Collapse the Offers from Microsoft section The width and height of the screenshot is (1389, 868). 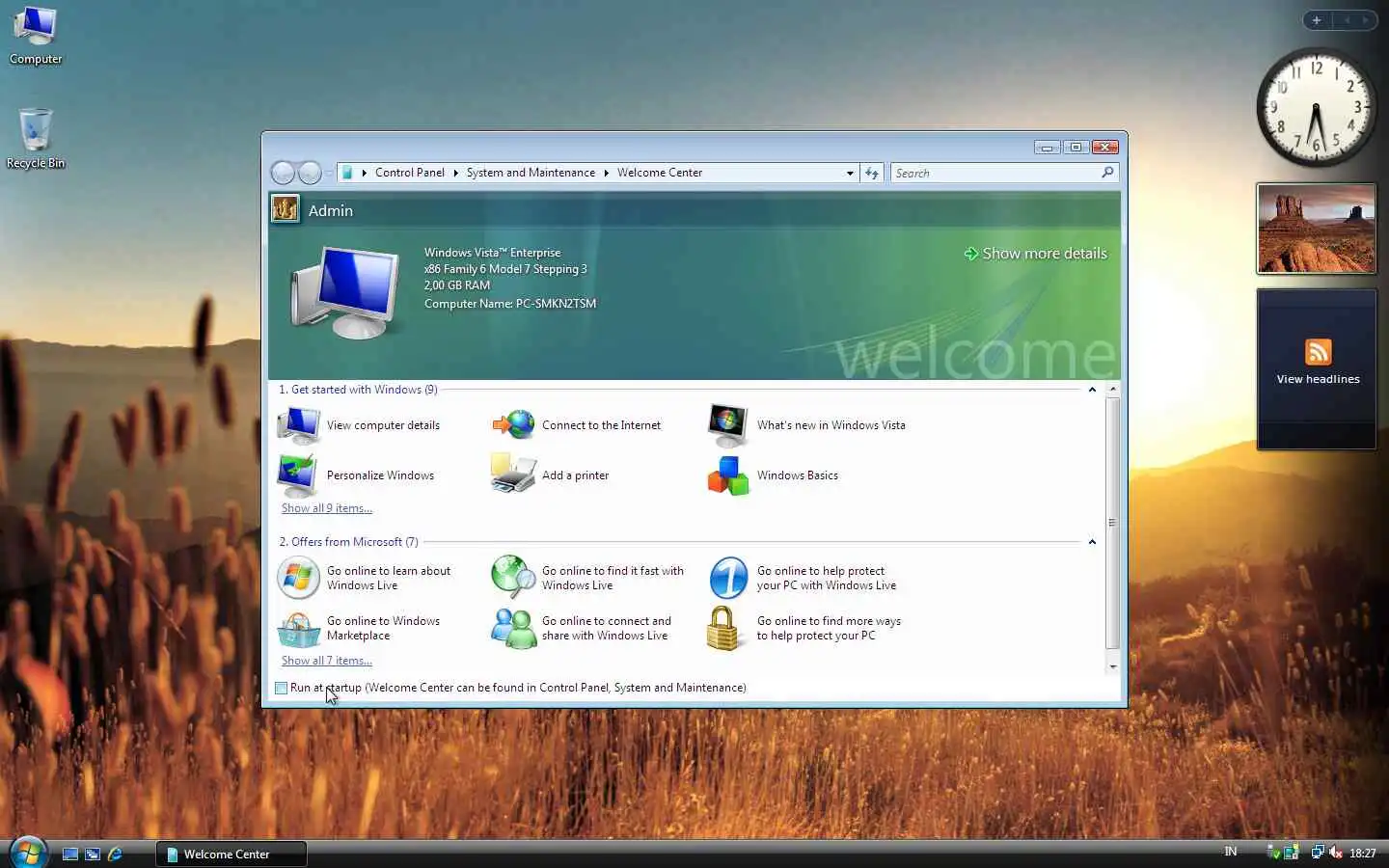point(1092,542)
